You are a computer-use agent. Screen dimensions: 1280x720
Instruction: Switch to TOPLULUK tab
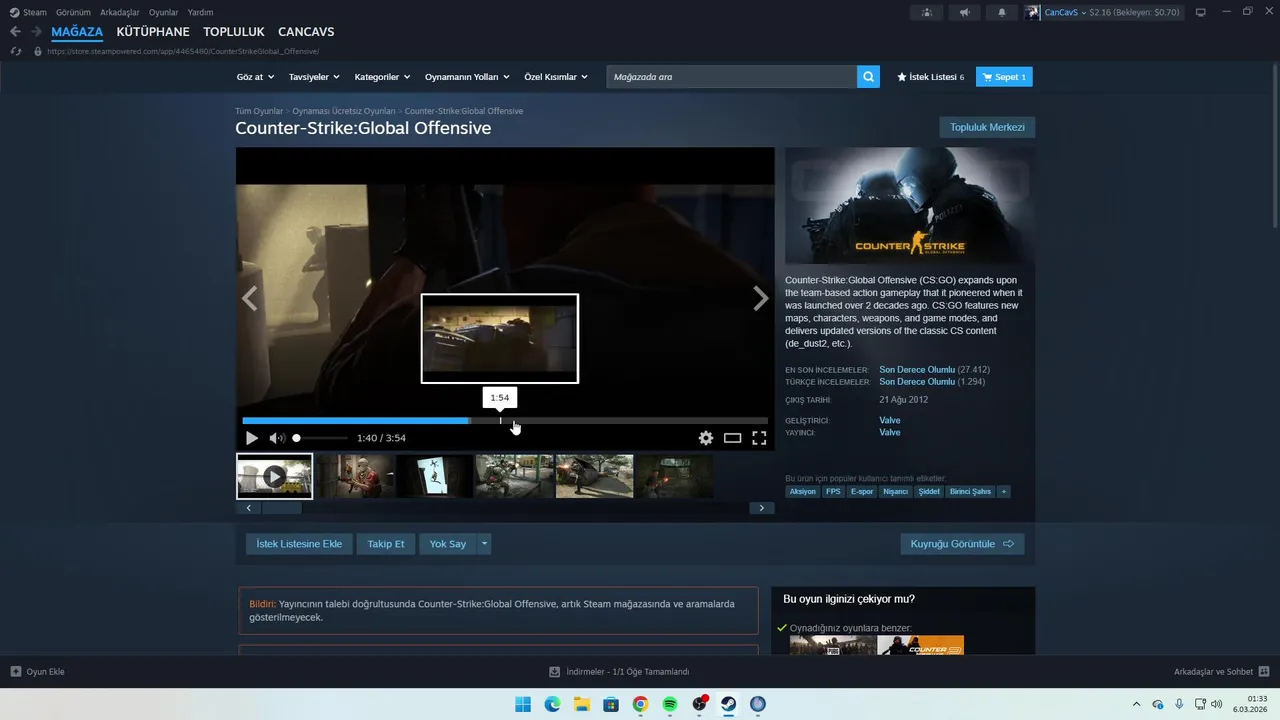234,32
